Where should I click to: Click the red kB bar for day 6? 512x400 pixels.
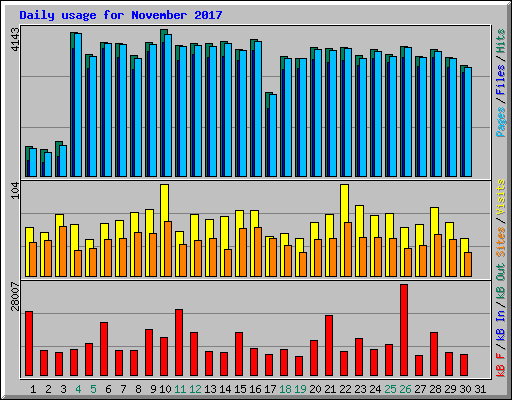point(104,349)
